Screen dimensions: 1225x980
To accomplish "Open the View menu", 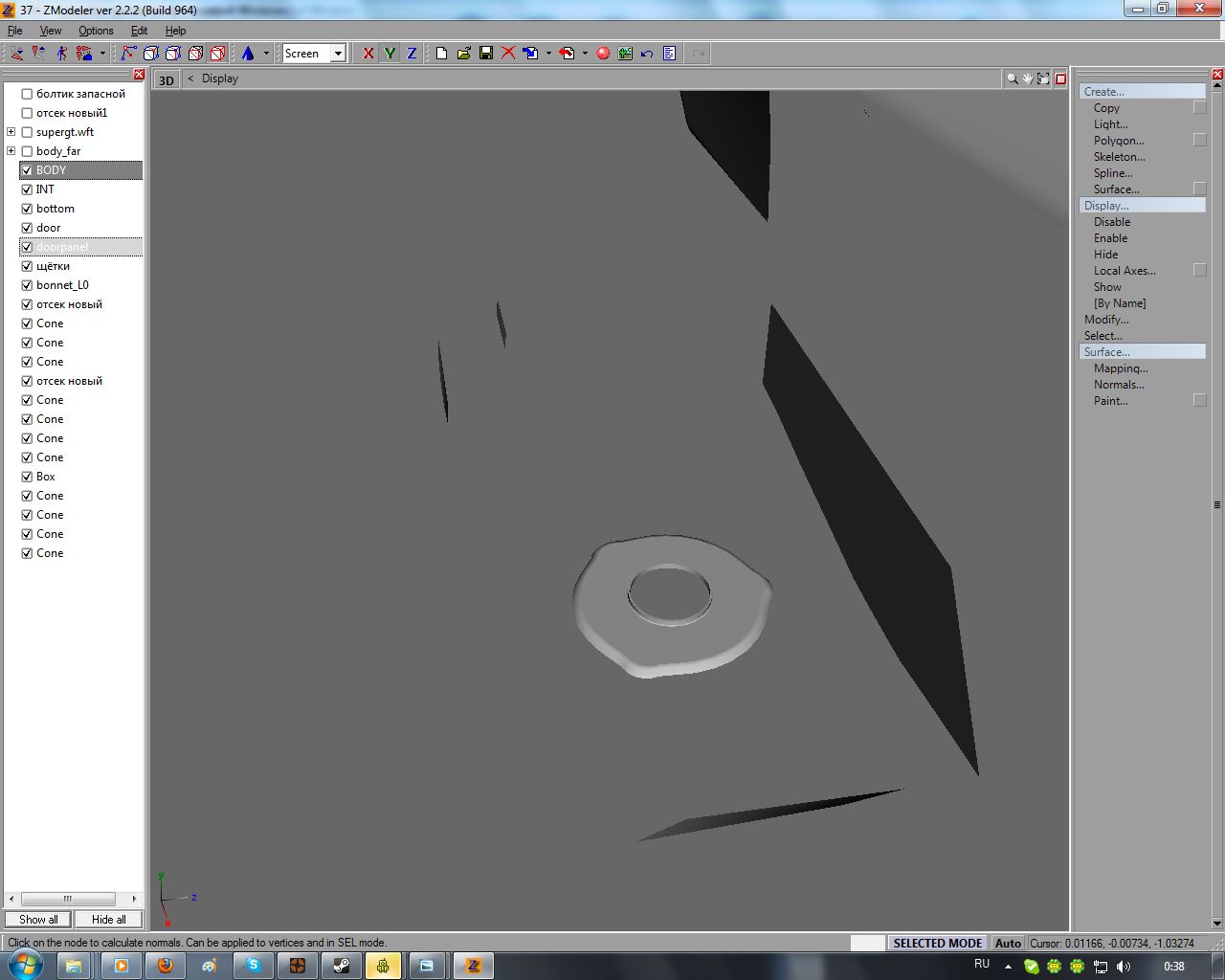I will [x=51, y=31].
